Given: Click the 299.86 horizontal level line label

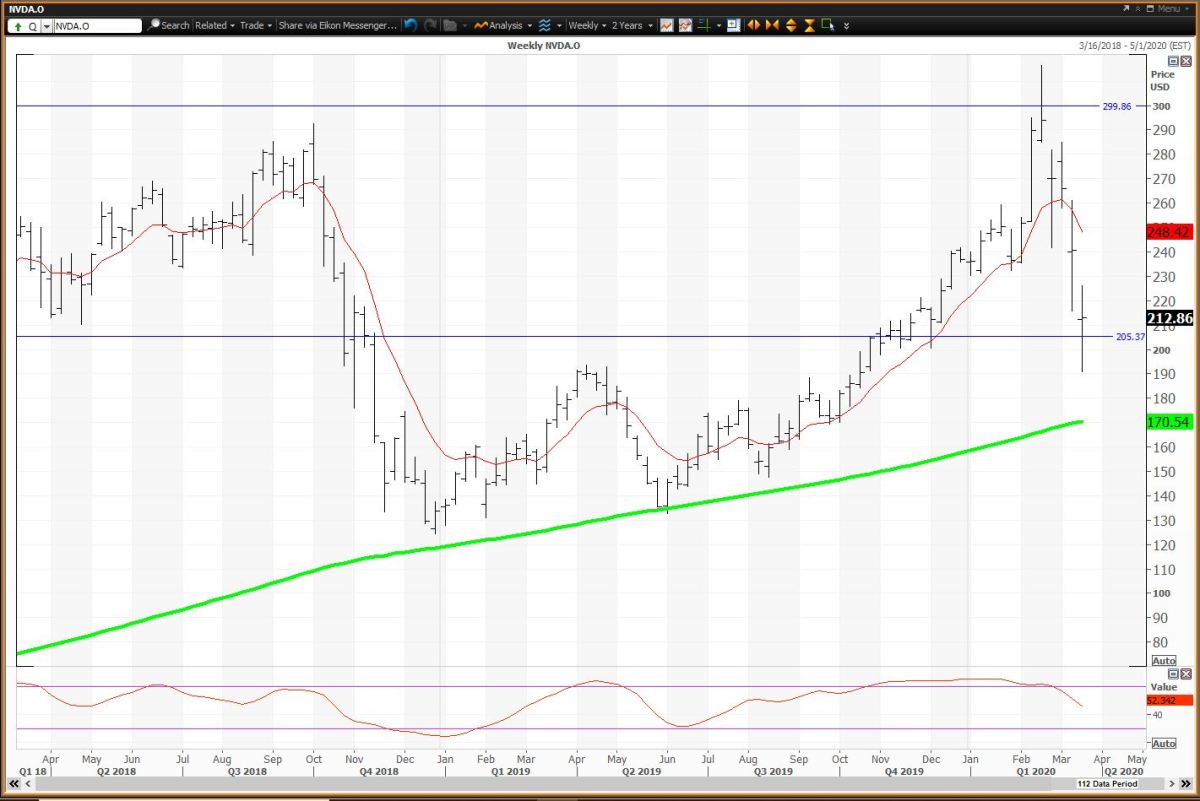Looking at the screenshot, I should (1116, 106).
